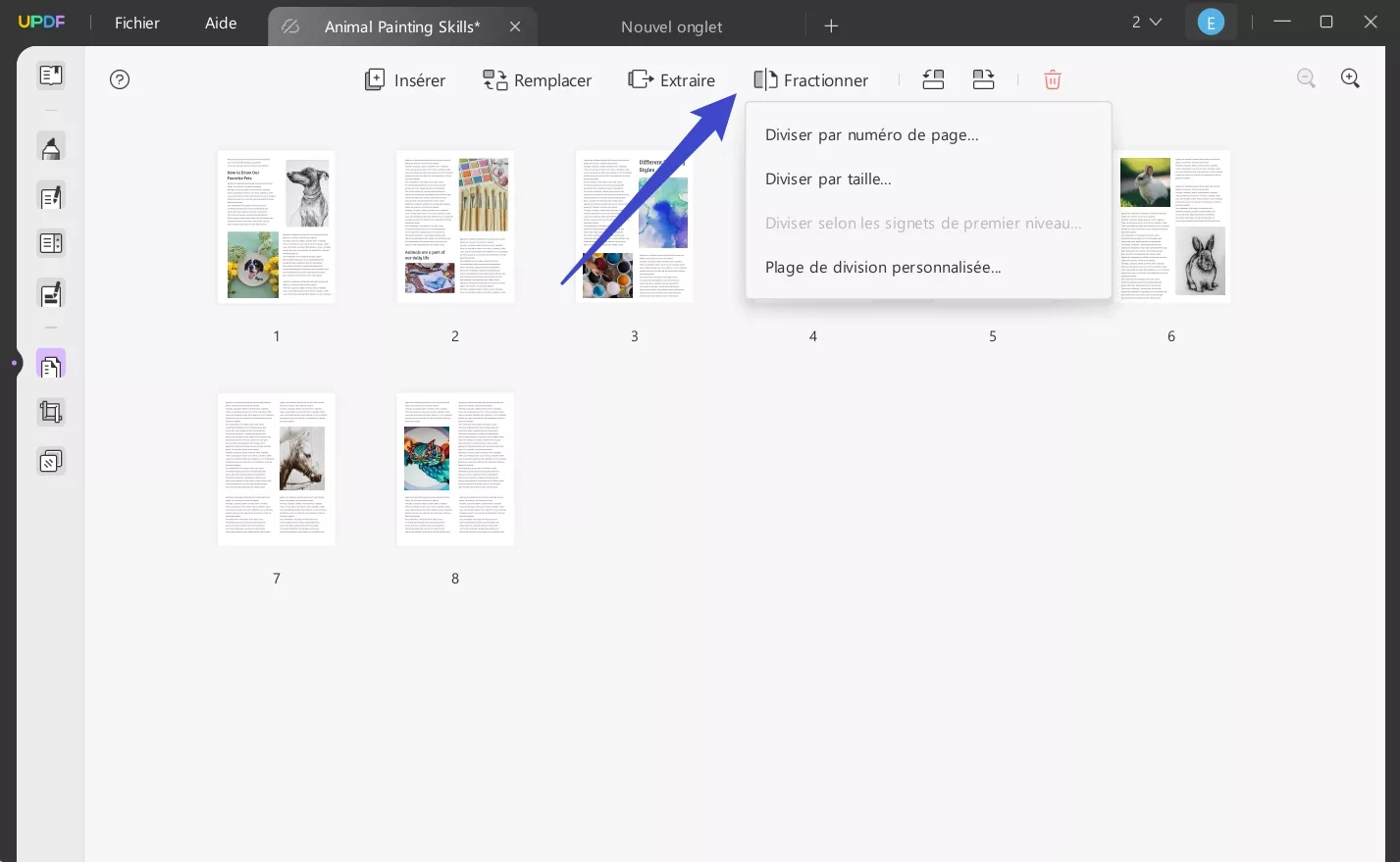Open the Fichier menu
Screen dimensions: 1400x862
[136, 23]
